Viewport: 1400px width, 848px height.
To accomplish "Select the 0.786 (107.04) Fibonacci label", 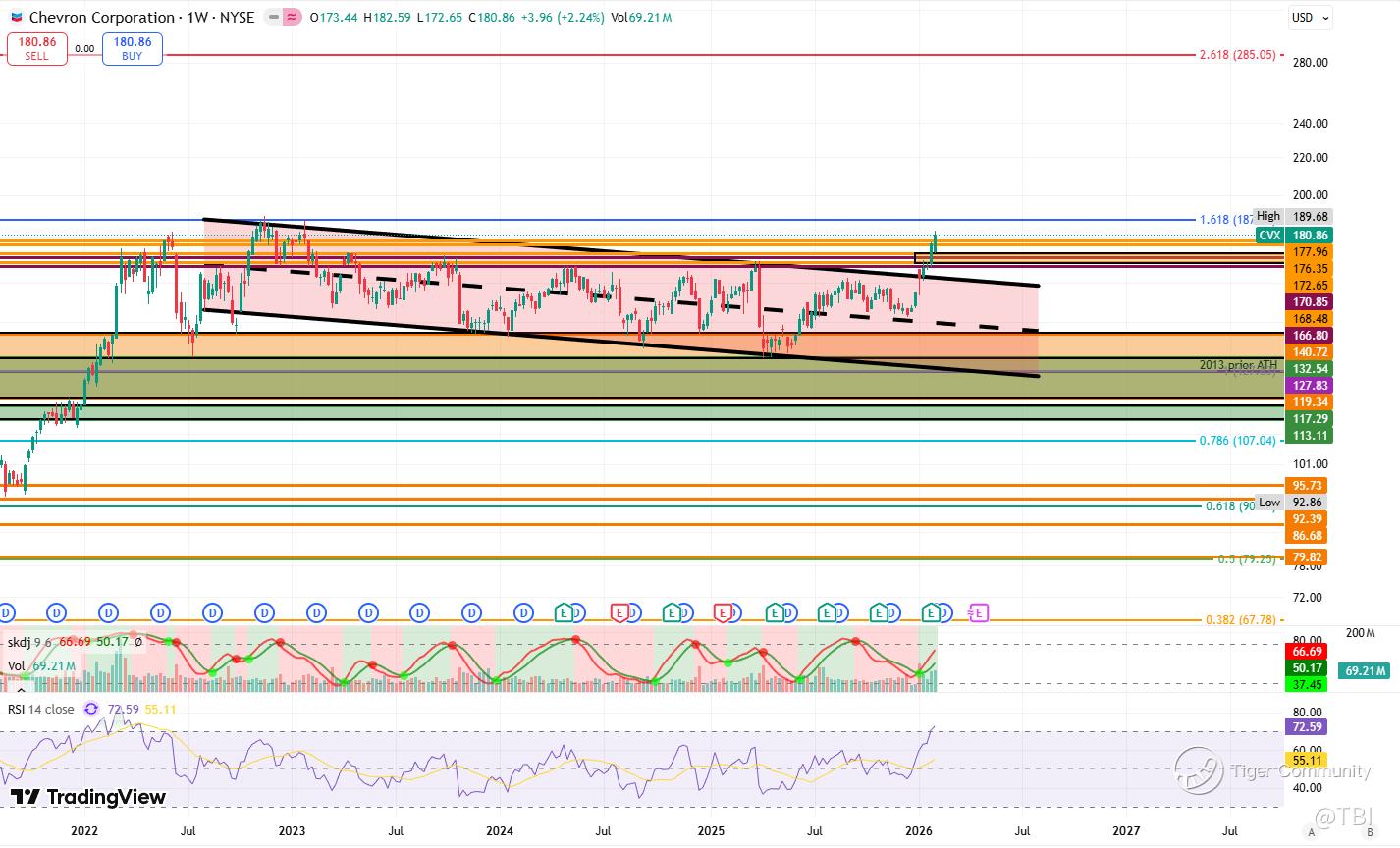I will (x=1238, y=441).
